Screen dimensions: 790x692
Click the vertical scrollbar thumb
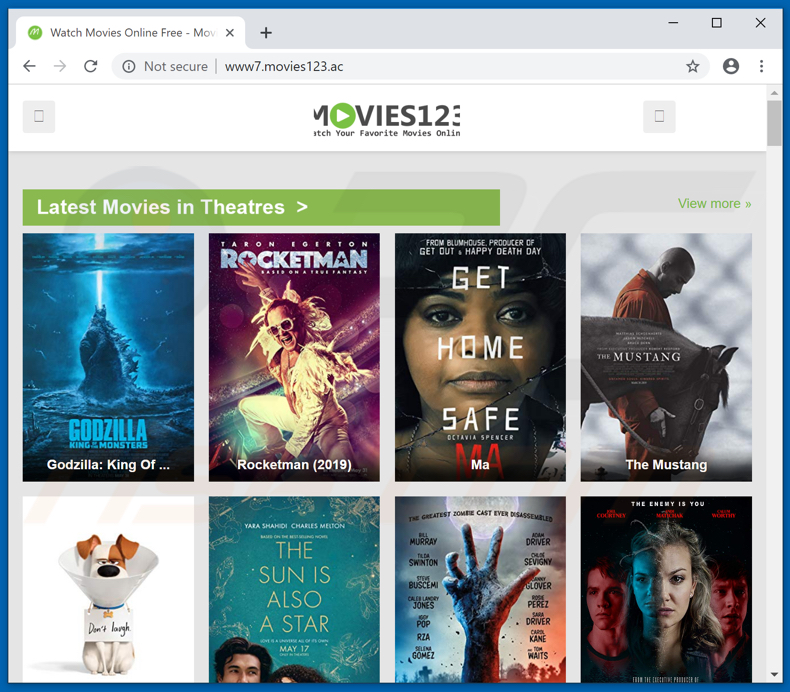point(774,123)
